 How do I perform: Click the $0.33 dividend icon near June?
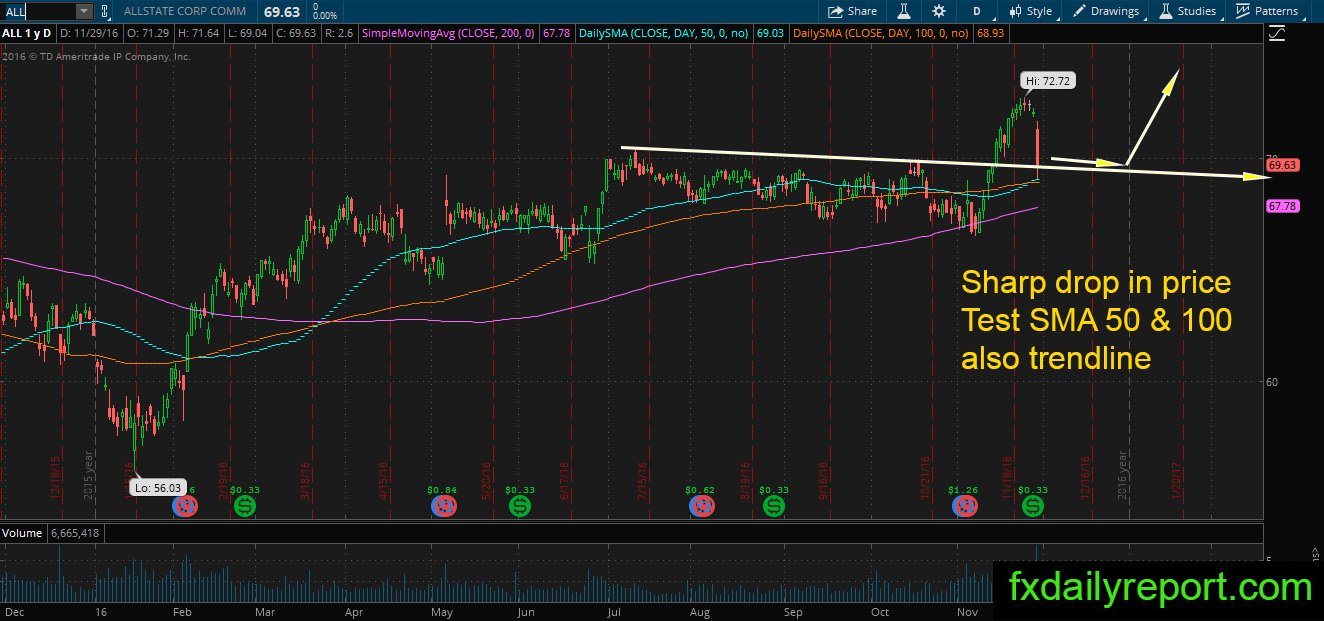(520, 506)
